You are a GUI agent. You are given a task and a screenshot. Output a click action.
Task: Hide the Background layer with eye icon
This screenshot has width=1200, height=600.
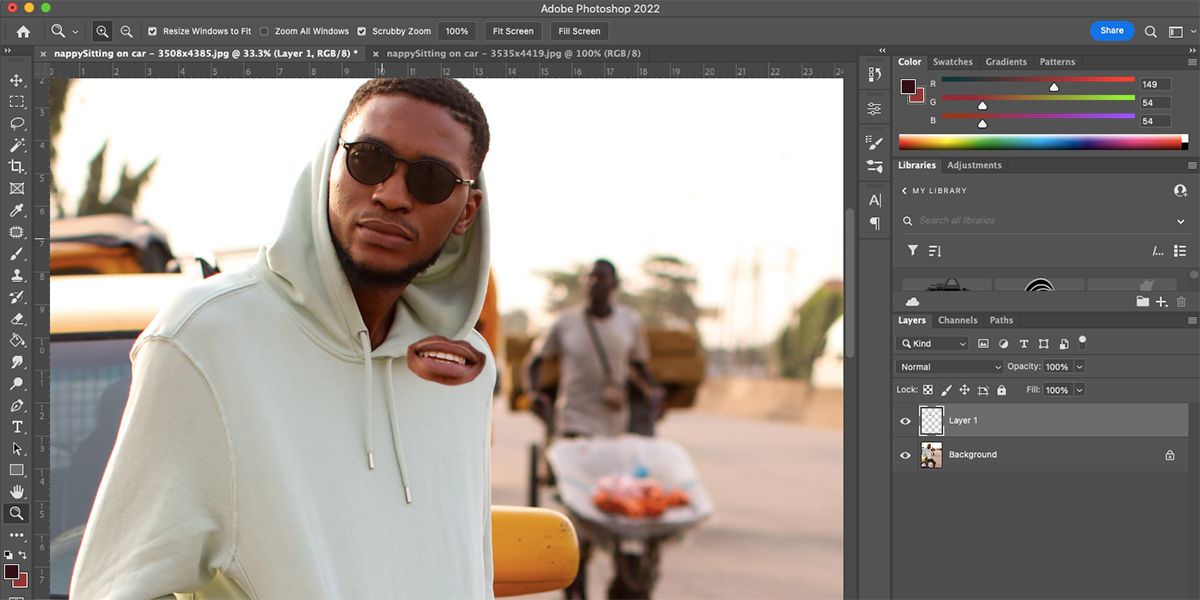[x=905, y=455]
